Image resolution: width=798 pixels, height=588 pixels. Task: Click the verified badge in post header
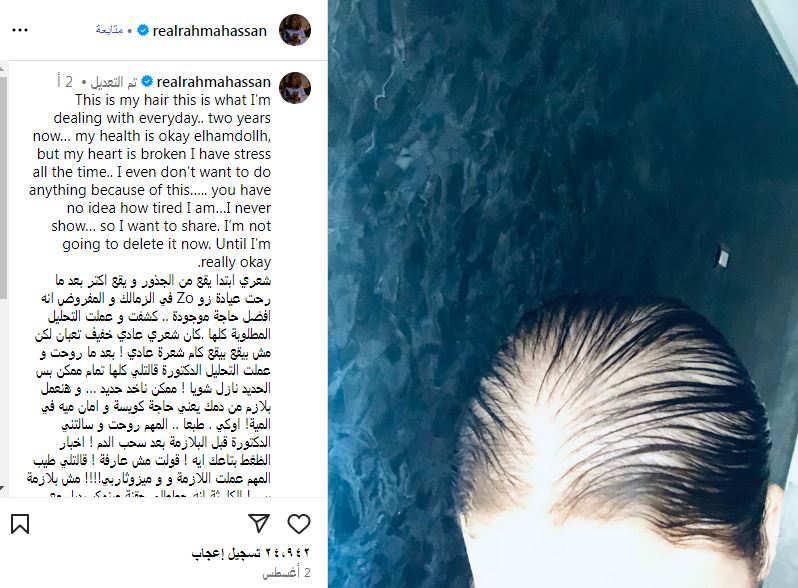(144, 31)
